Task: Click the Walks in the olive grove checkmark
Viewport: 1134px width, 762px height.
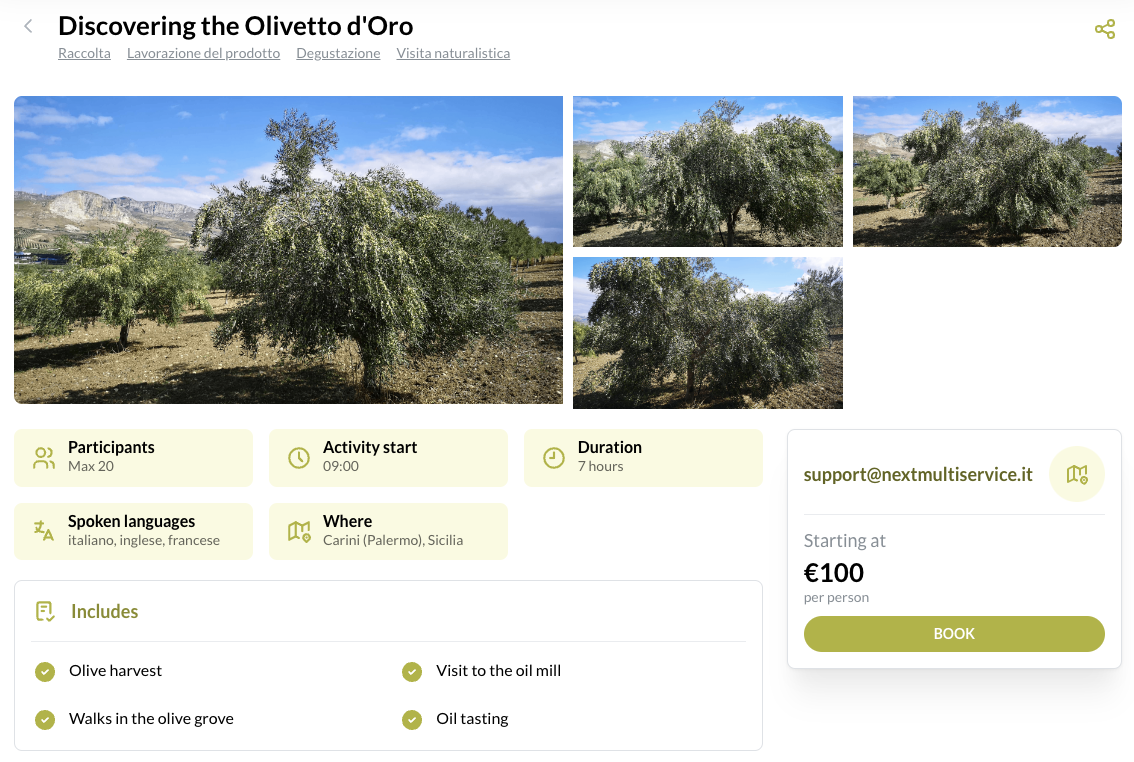Action: click(45, 719)
